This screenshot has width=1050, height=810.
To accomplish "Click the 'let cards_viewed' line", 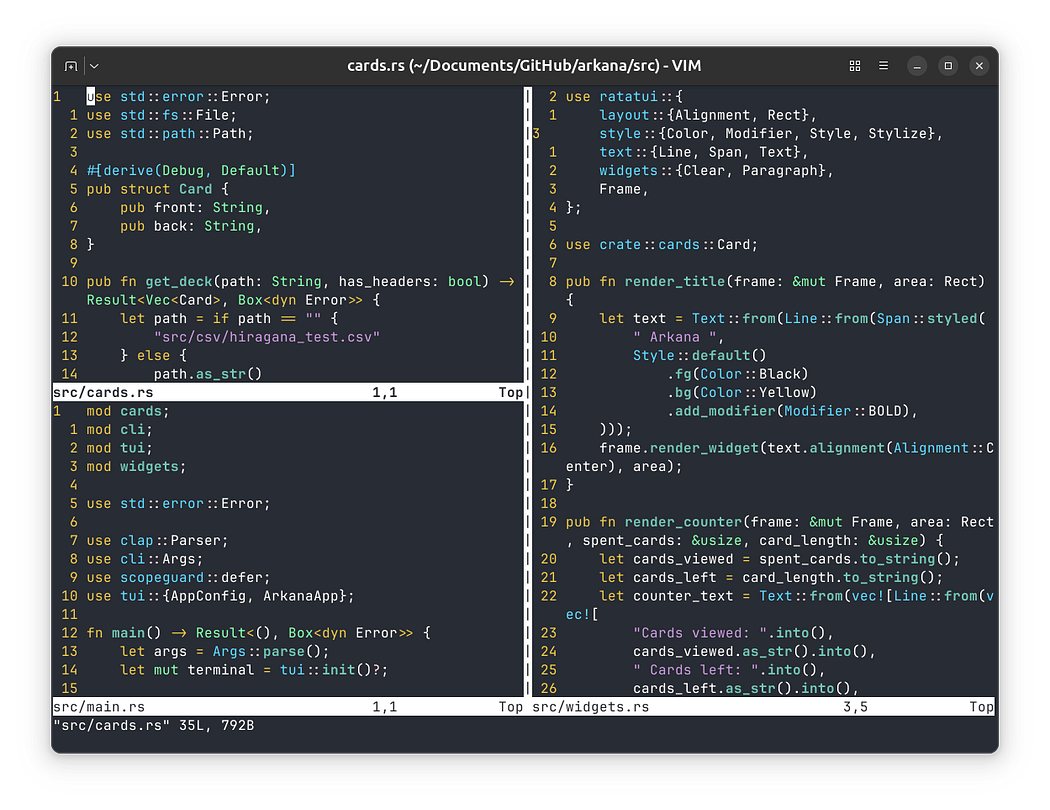I will tap(779, 559).
